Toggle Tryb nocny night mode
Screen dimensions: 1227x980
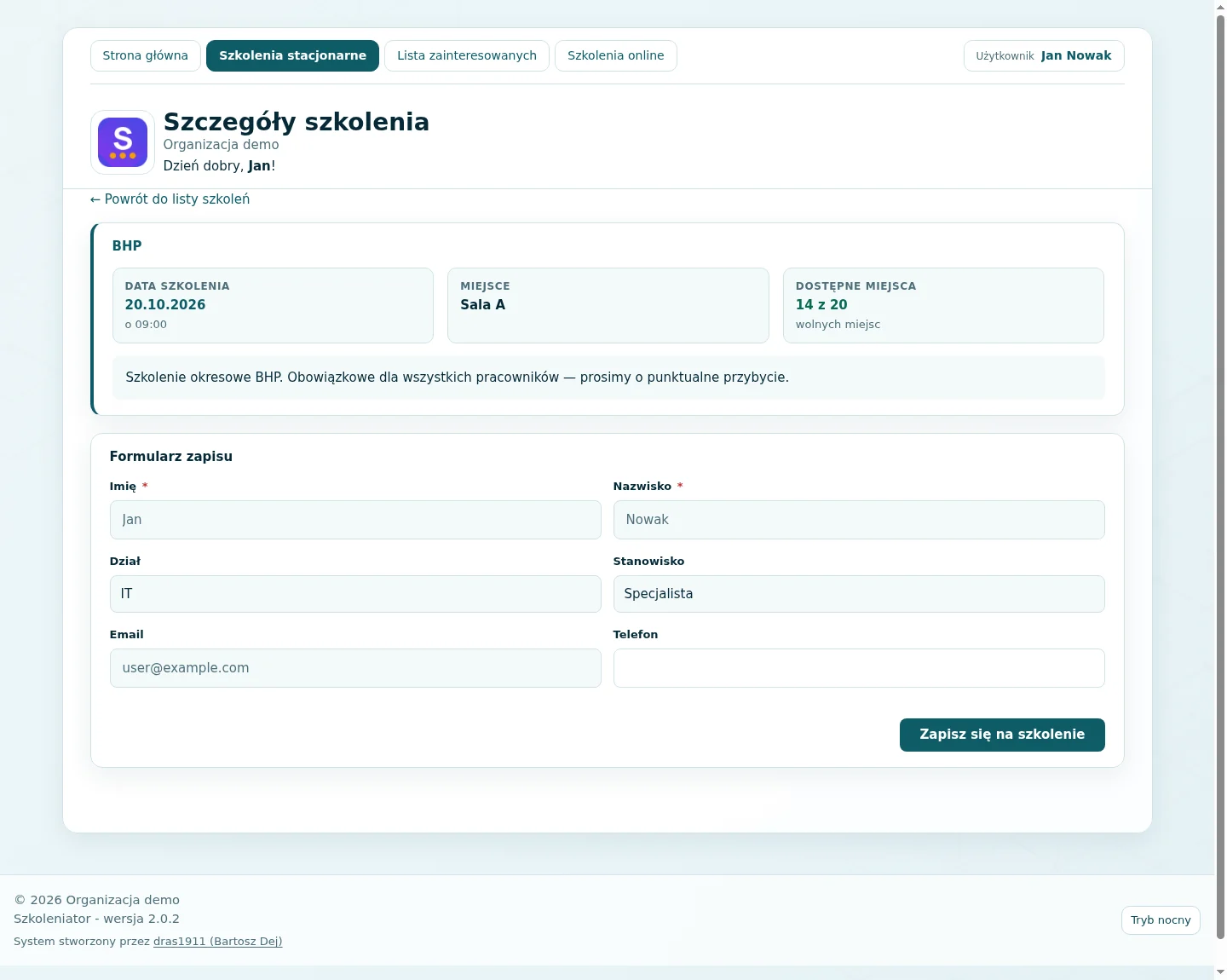coord(1161,920)
